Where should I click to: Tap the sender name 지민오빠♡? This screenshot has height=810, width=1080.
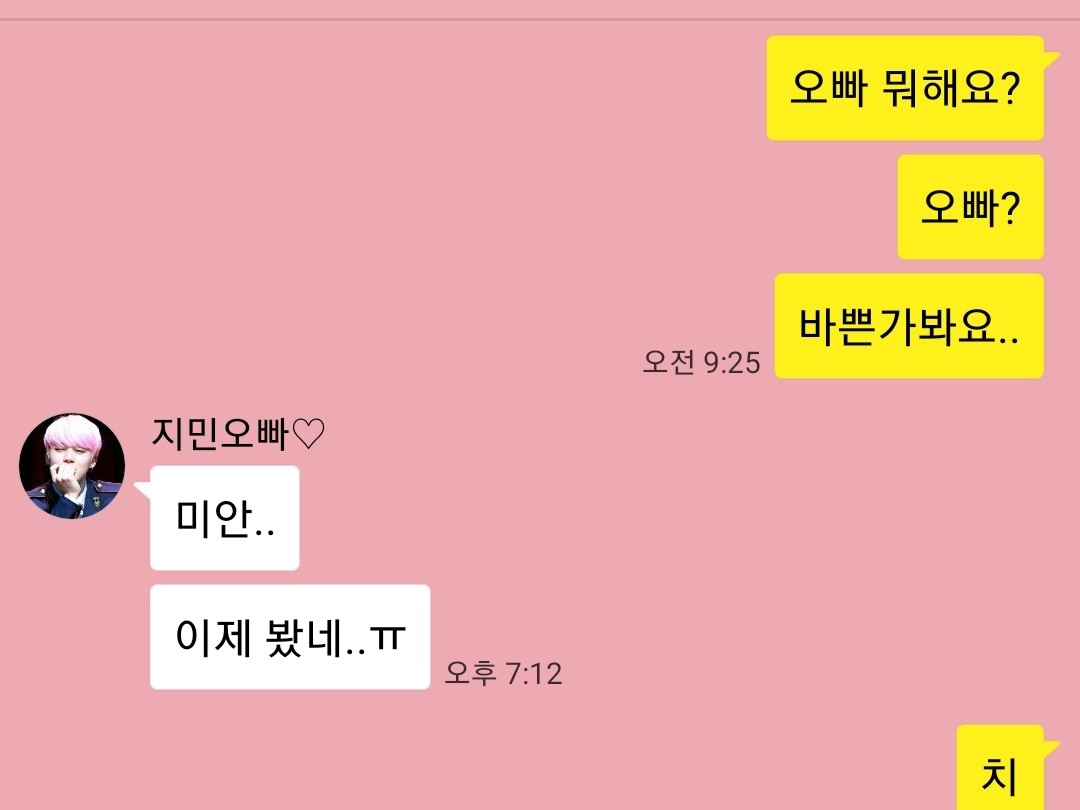pos(238,434)
